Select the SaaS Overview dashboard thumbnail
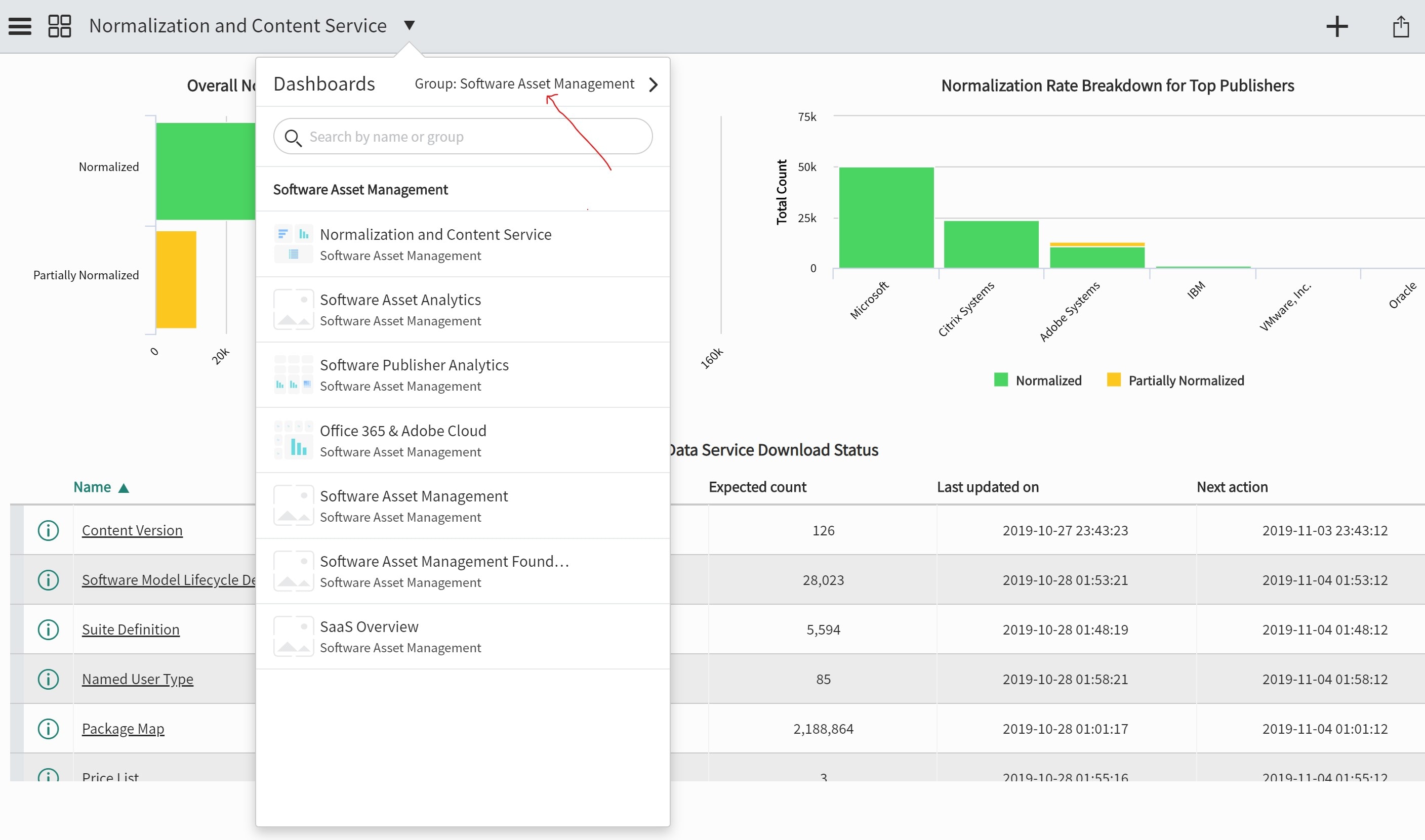Screen dimensions: 1425x840 click(x=293, y=636)
